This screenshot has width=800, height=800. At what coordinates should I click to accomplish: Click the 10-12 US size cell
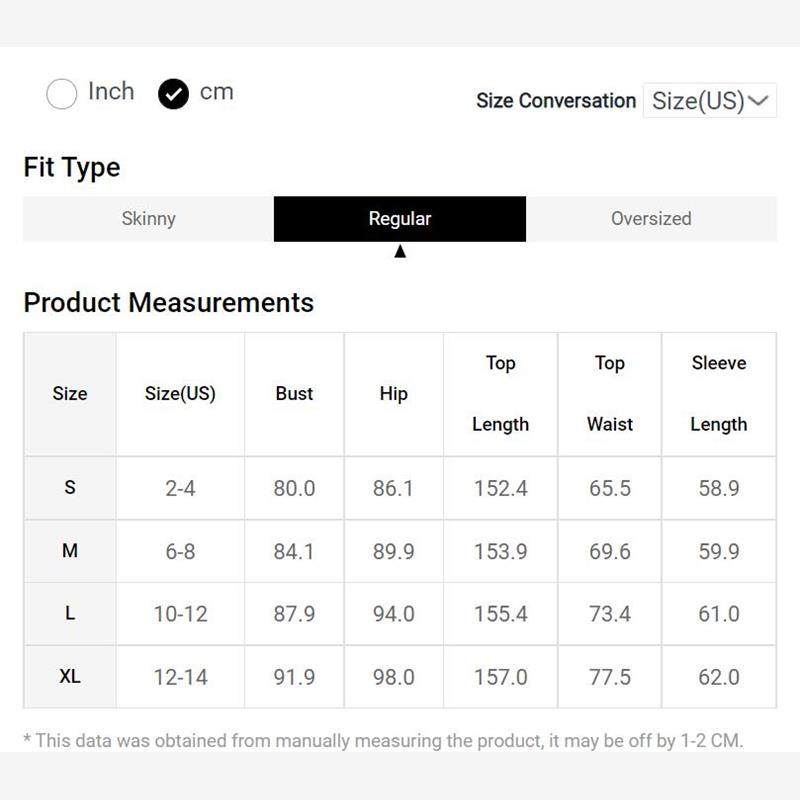coord(180,614)
